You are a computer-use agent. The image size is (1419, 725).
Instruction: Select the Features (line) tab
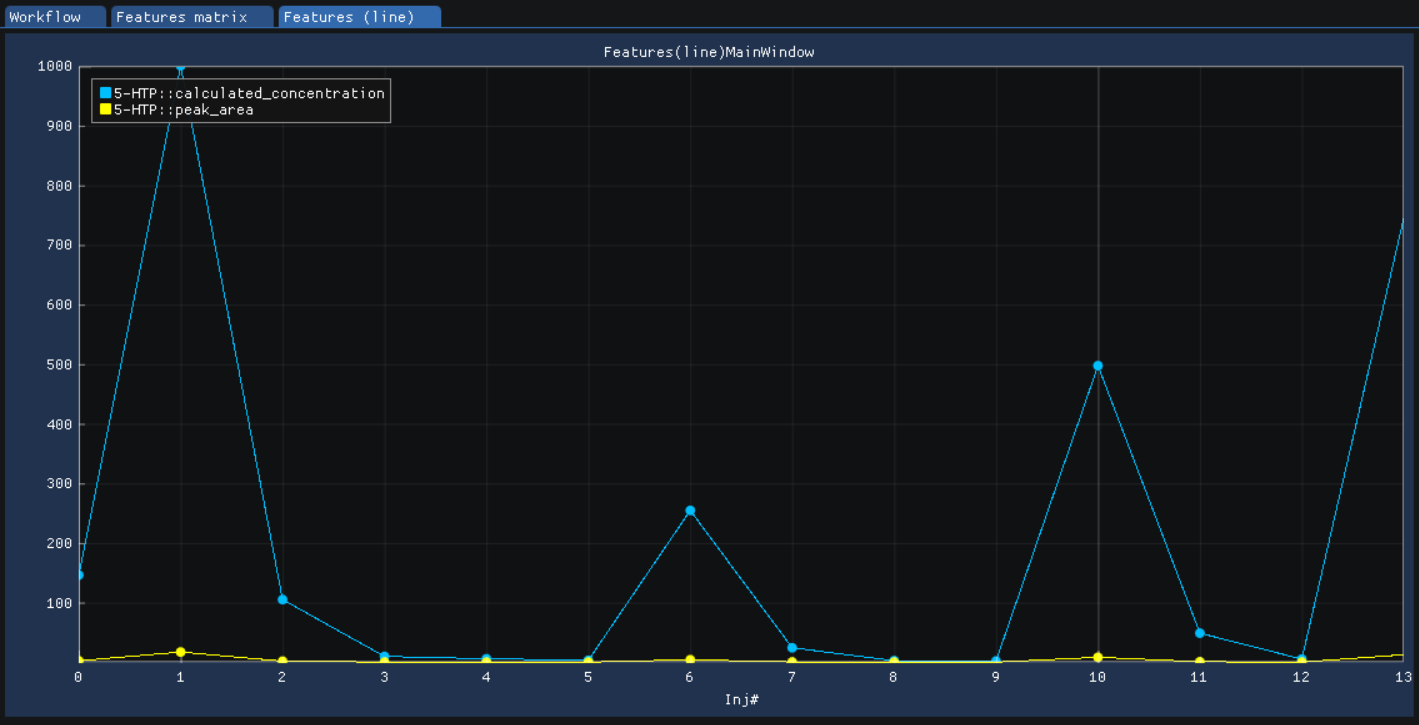point(359,17)
